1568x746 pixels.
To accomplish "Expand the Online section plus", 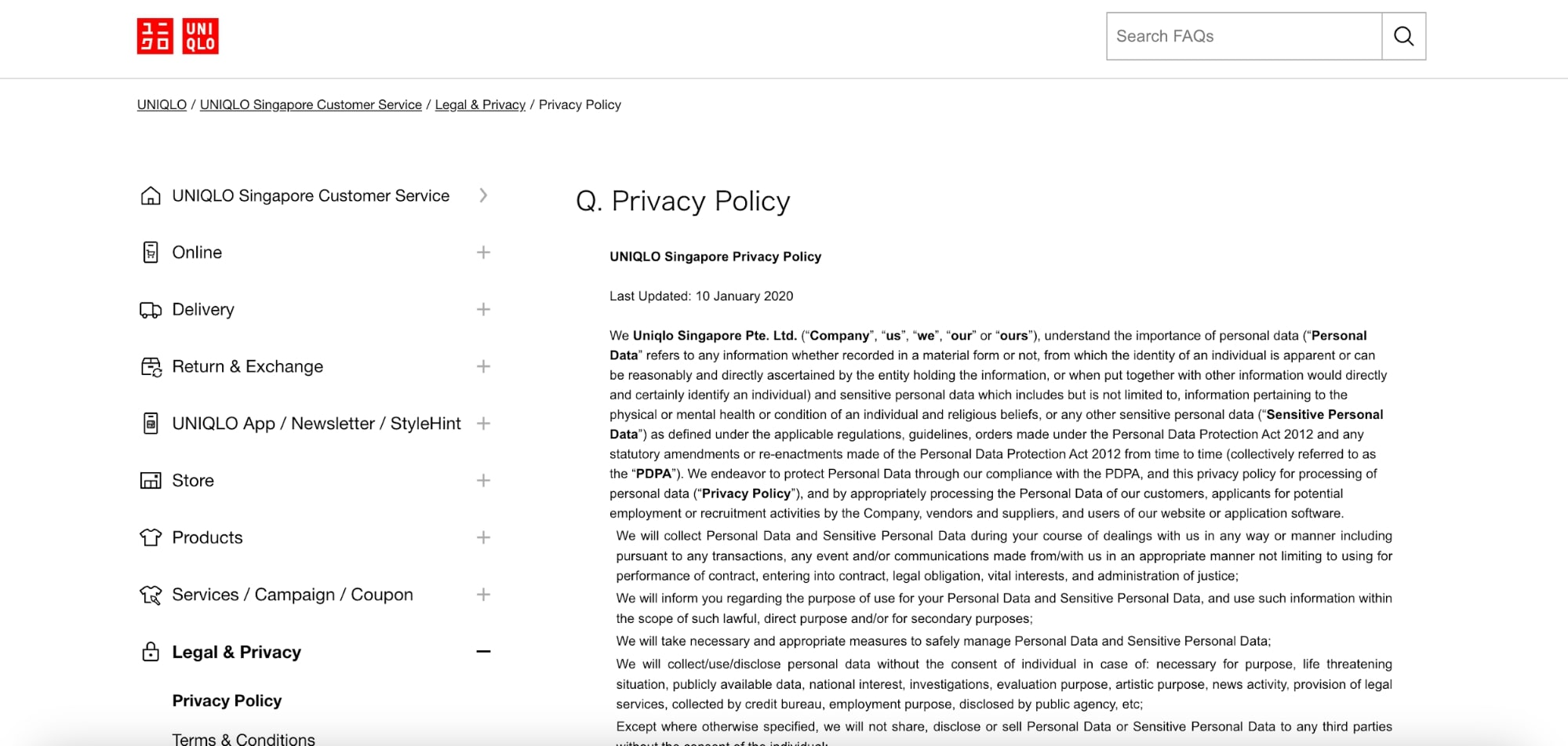I will [x=483, y=253].
